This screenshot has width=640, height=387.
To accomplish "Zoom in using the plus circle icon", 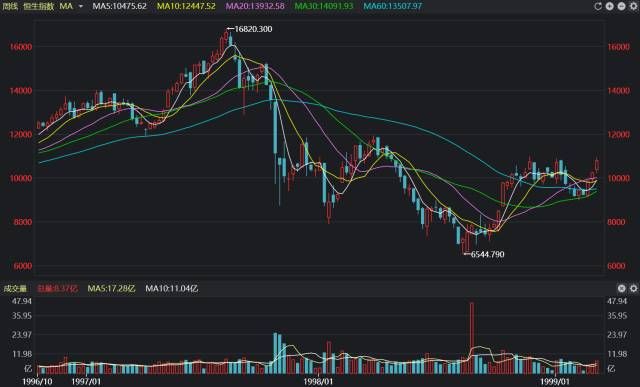I will (x=610, y=6).
